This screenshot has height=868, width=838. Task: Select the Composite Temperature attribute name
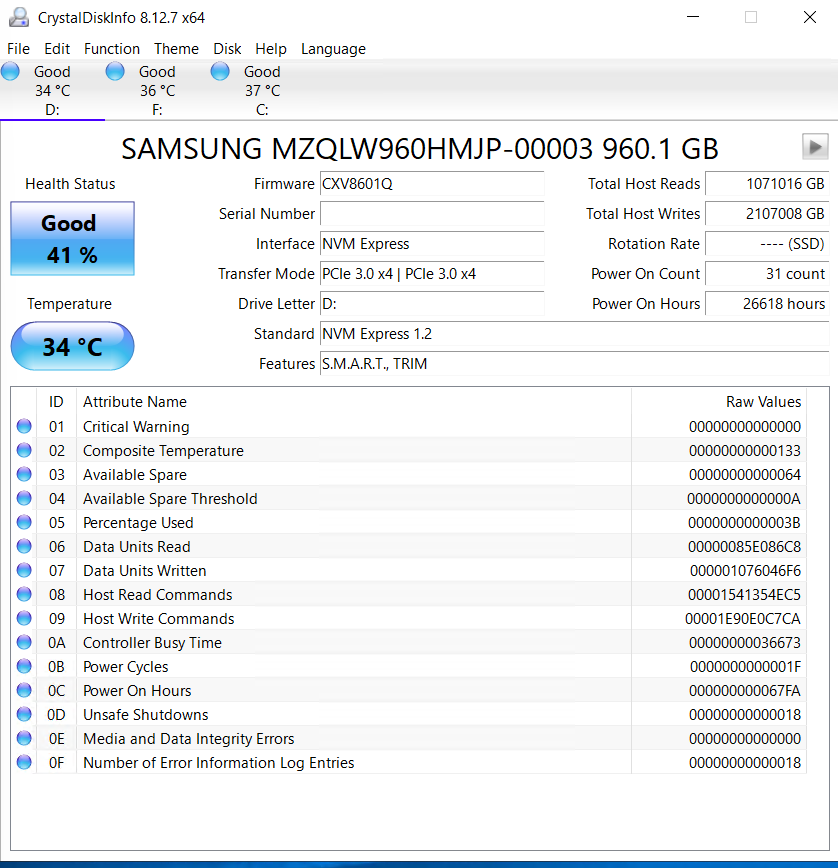coord(163,451)
